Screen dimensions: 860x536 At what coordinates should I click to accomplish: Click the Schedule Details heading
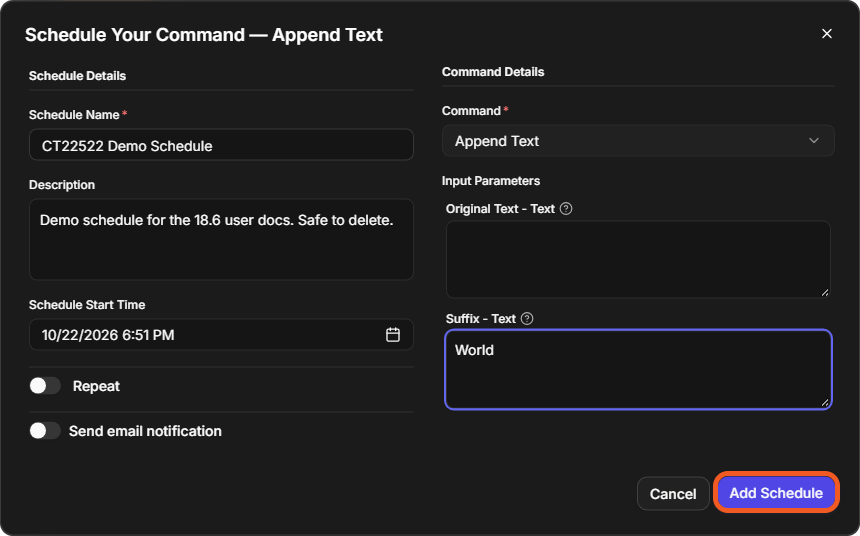pos(77,76)
